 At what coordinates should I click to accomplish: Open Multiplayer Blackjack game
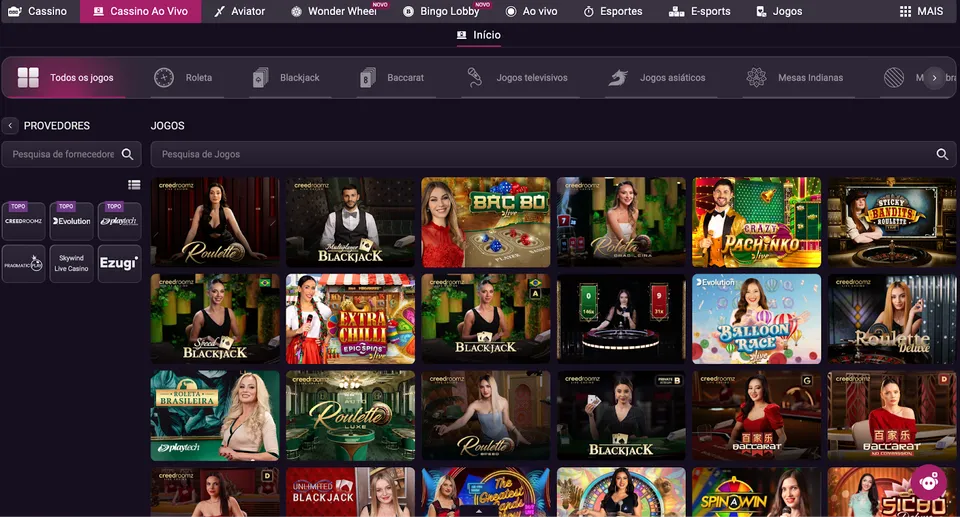tap(350, 222)
